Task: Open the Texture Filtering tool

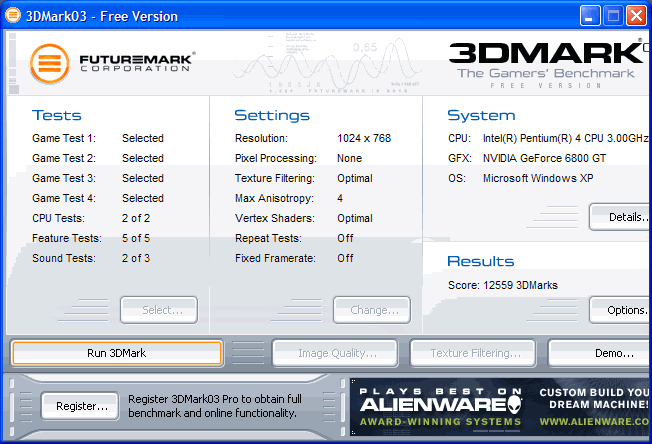Action: (x=473, y=353)
